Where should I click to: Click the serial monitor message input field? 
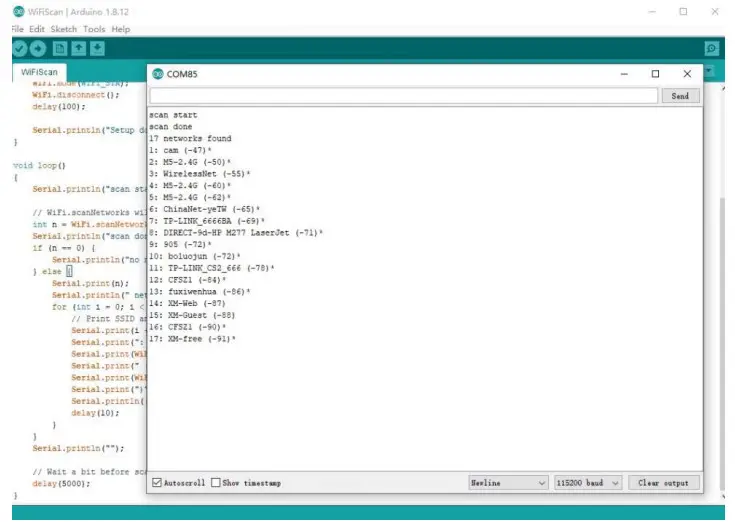tap(403, 96)
